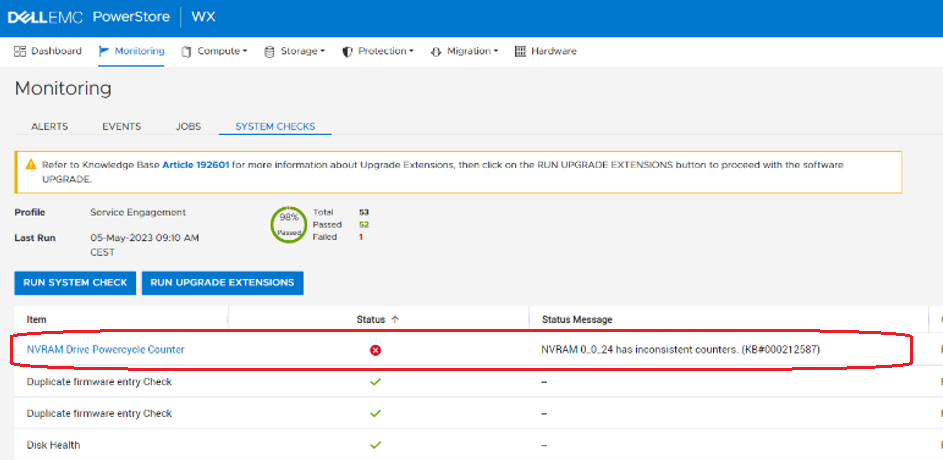This screenshot has width=943, height=460.
Task: Open the NVRAM Drive Powercycle Counter item
Action: tap(105, 350)
